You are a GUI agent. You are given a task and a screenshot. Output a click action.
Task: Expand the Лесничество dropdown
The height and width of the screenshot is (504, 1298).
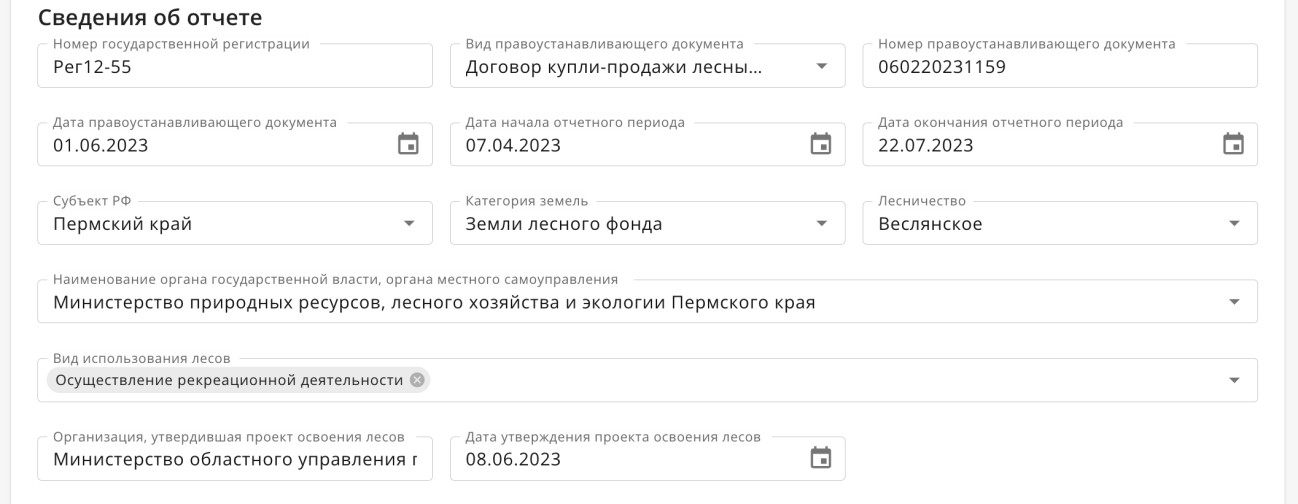click(1234, 223)
